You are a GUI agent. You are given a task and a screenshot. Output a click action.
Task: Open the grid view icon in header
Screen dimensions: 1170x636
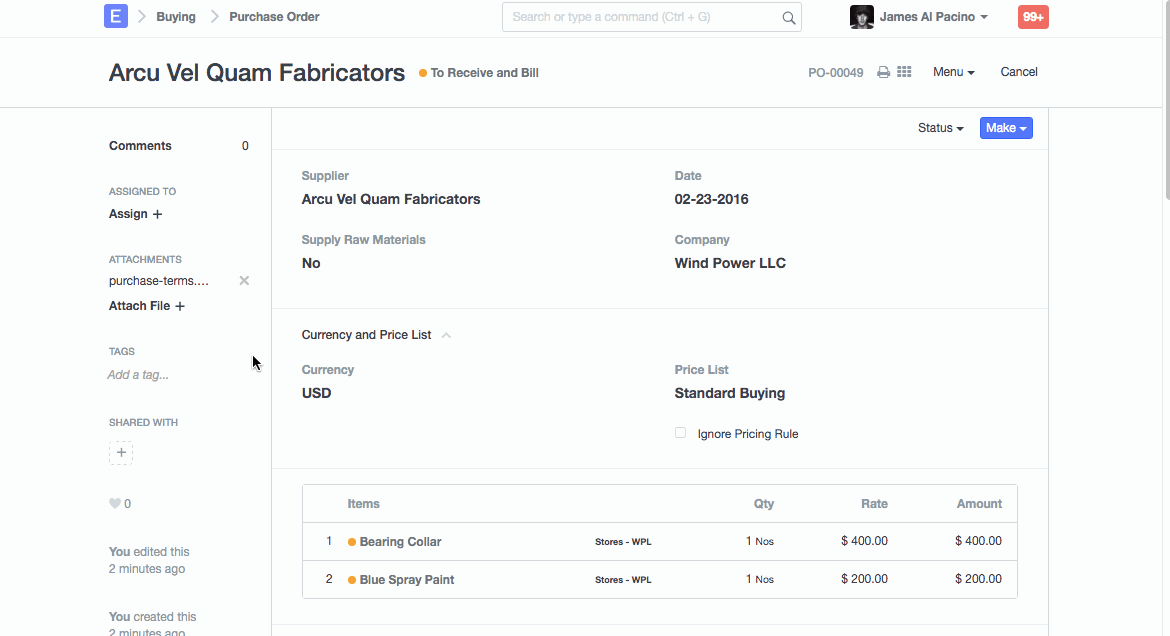pos(904,72)
